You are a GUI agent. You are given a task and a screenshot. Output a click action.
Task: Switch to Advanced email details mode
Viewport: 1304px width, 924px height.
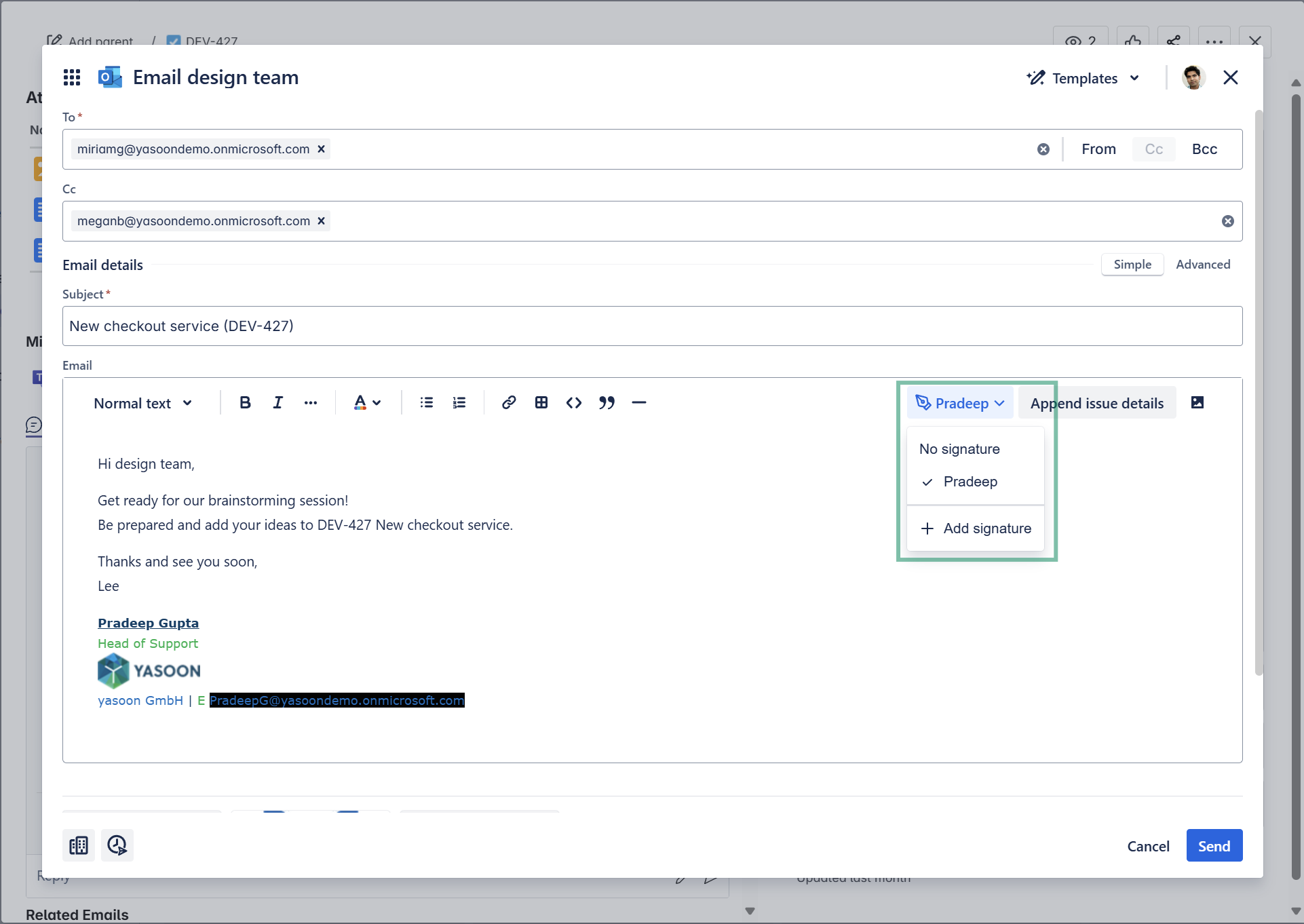point(1202,265)
